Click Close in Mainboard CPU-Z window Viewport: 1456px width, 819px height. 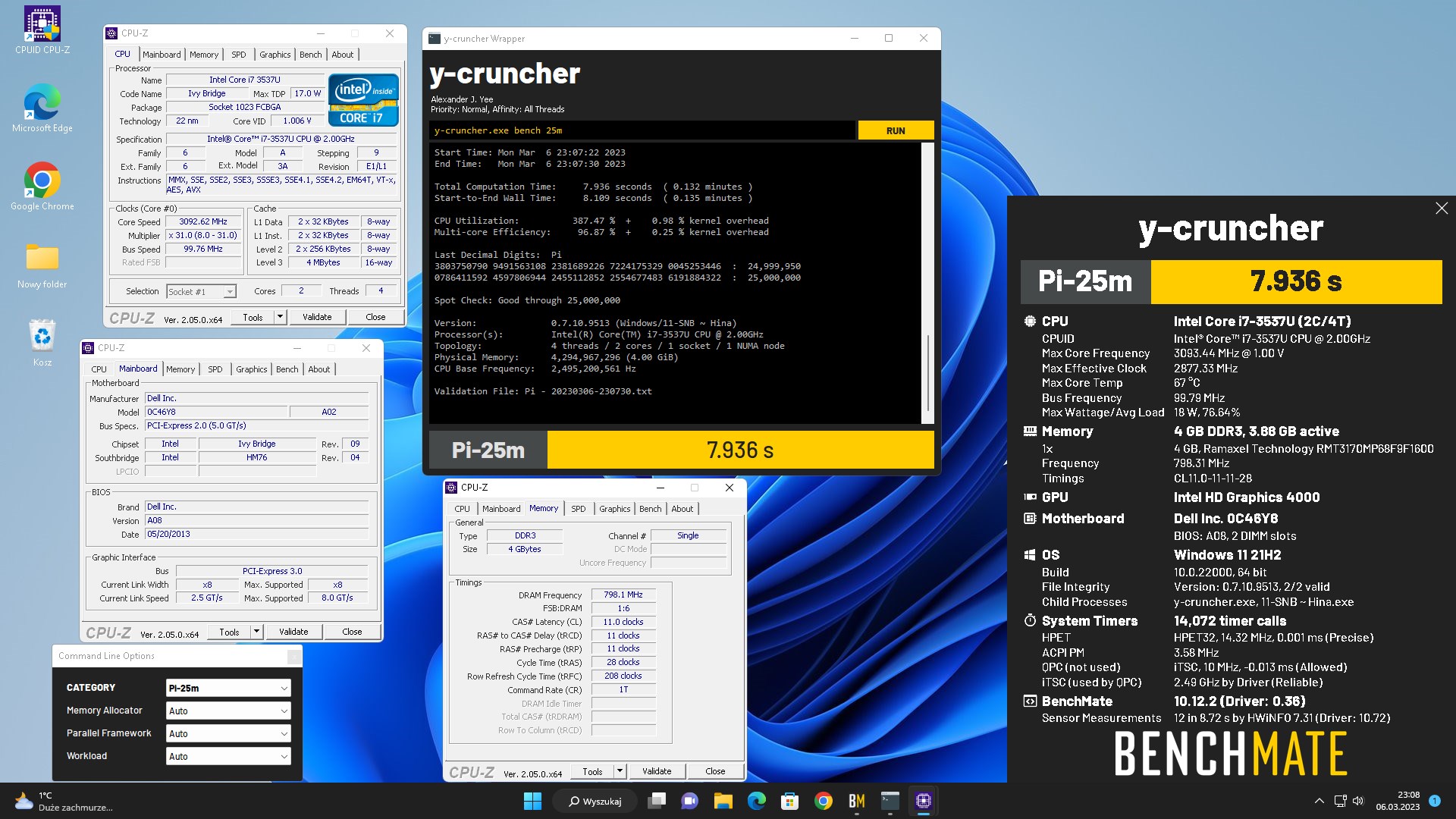352,632
